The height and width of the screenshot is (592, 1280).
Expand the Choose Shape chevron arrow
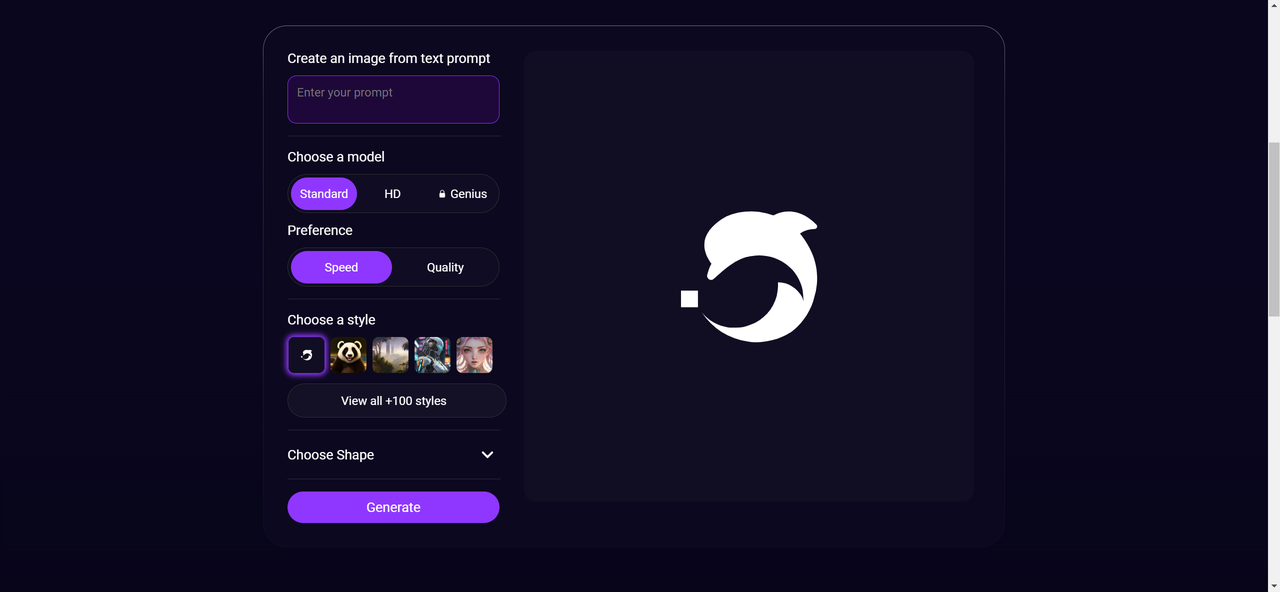pyautogui.click(x=487, y=455)
